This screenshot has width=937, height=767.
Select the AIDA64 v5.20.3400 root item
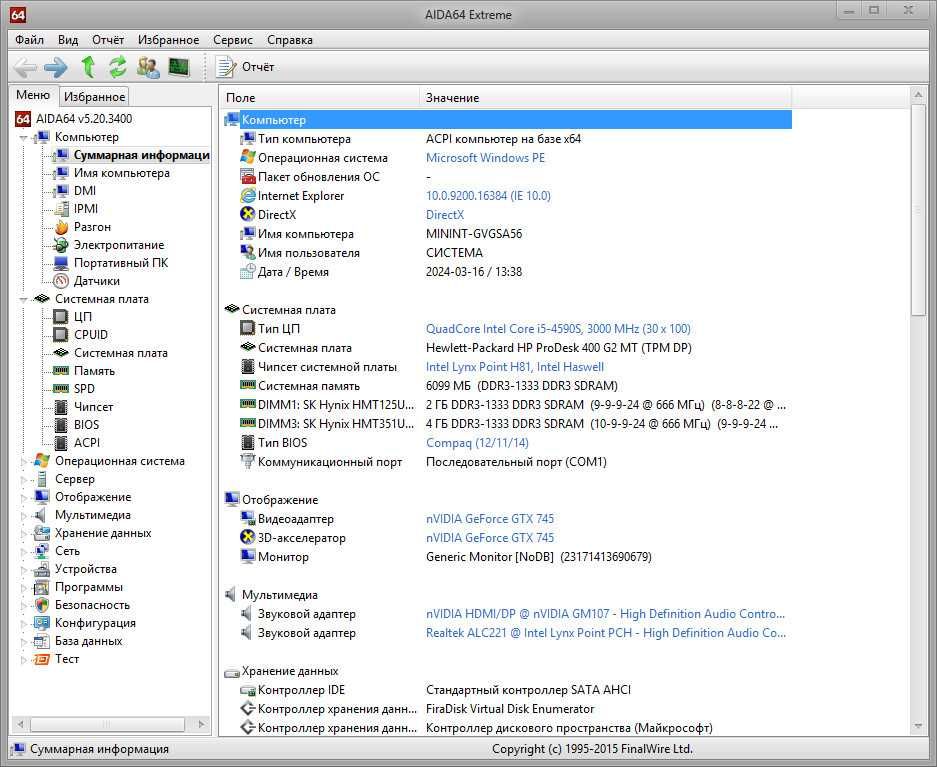click(x=84, y=119)
